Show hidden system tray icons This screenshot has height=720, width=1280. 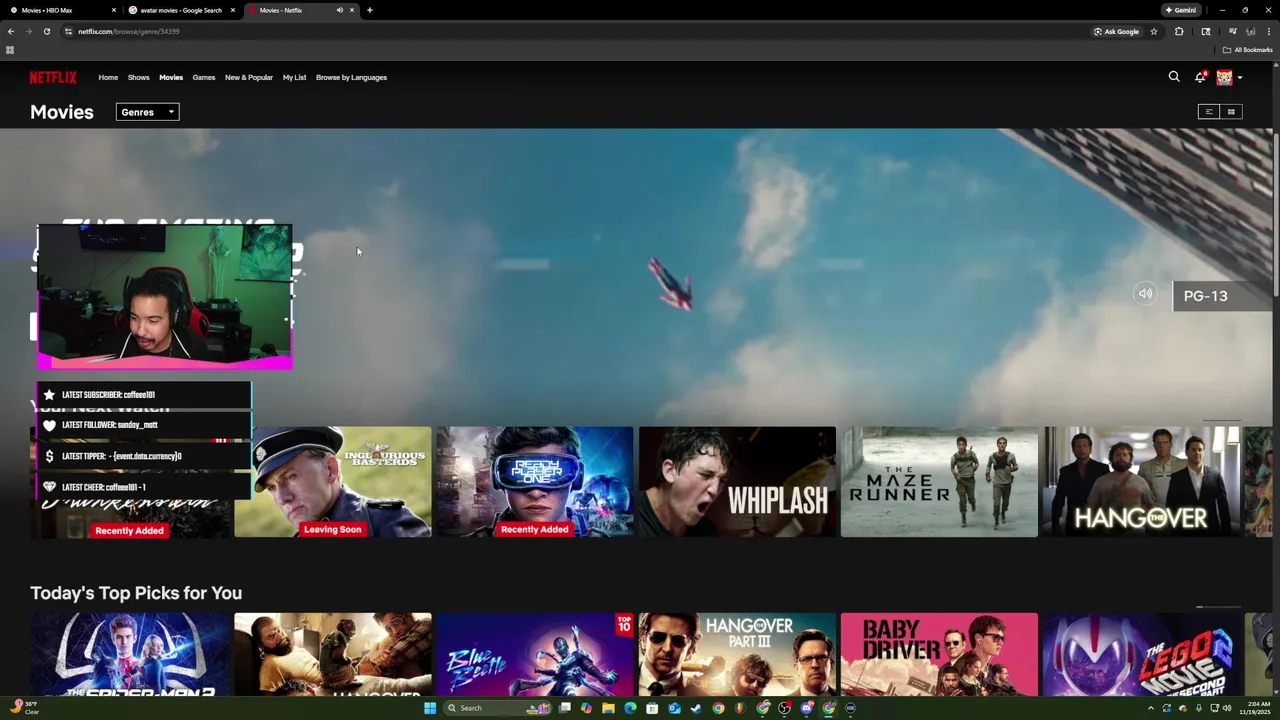click(1150, 708)
